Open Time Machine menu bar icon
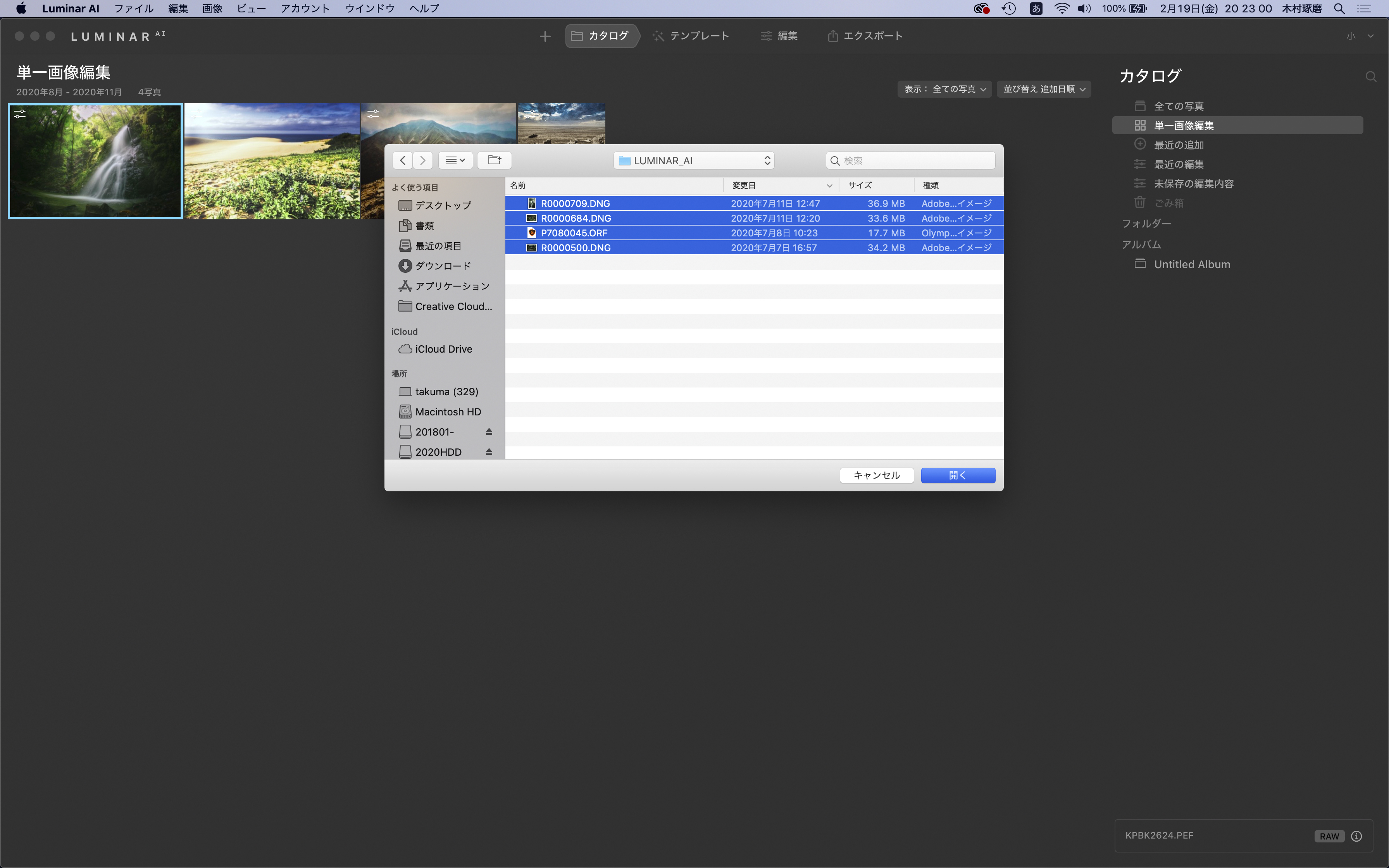Viewport: 1389px width, 868px height. (x=1008, y=9)
